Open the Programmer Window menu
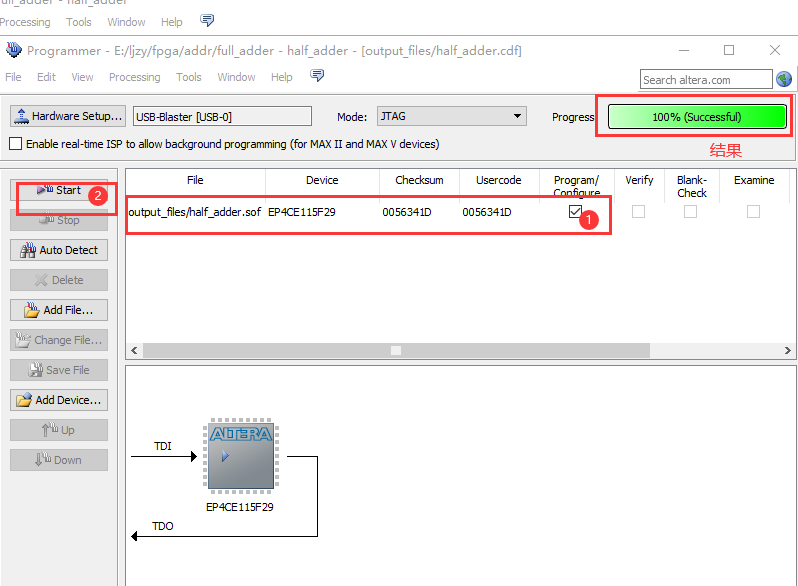 point(236,77)
